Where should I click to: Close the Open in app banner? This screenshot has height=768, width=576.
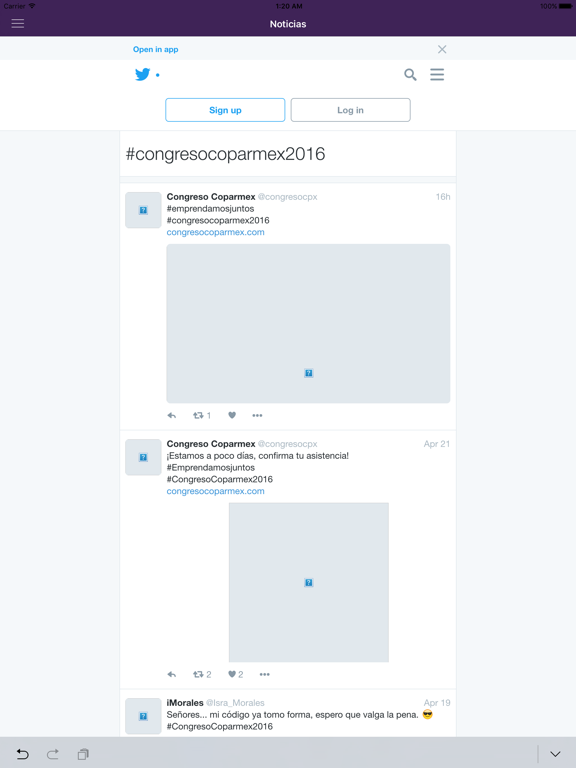442,49
